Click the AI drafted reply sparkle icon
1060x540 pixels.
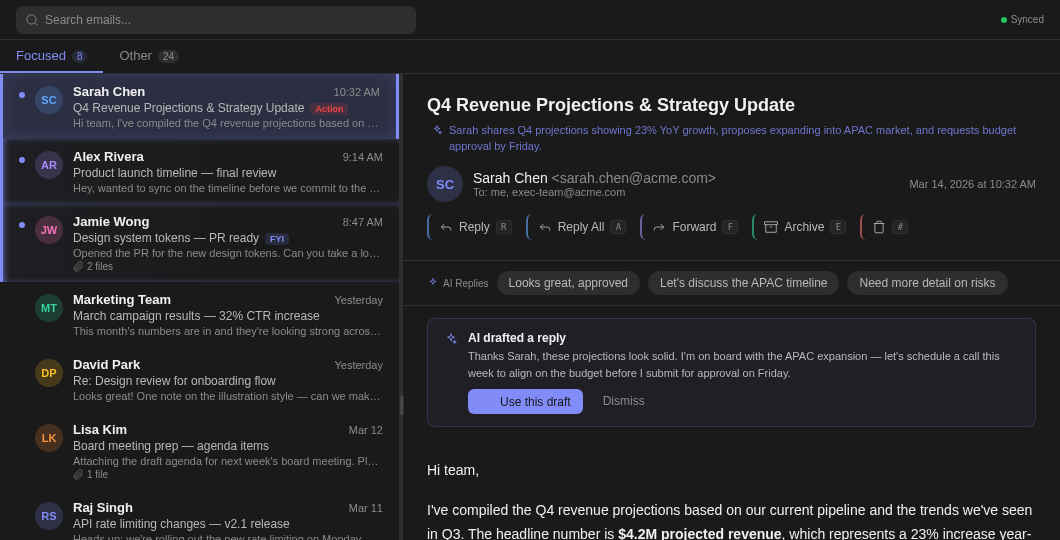[x=452, y=339]
